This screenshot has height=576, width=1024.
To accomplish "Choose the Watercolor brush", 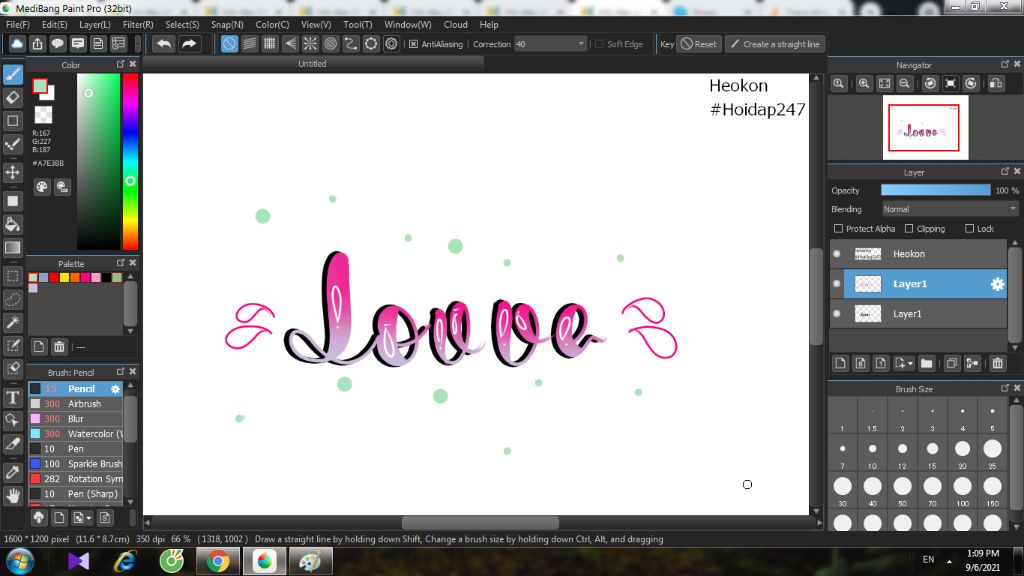I will point(75,434).
